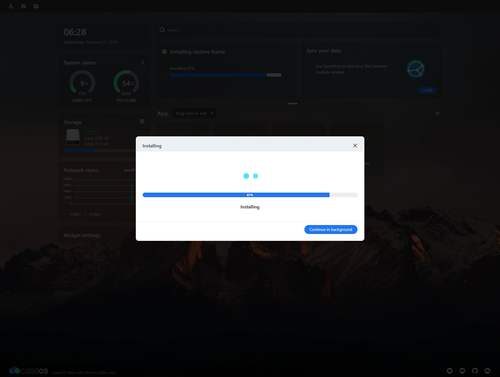This screenshot has width=500, height=377.
Task: Click the RAM 54% gauge
Action: (126, 83)
